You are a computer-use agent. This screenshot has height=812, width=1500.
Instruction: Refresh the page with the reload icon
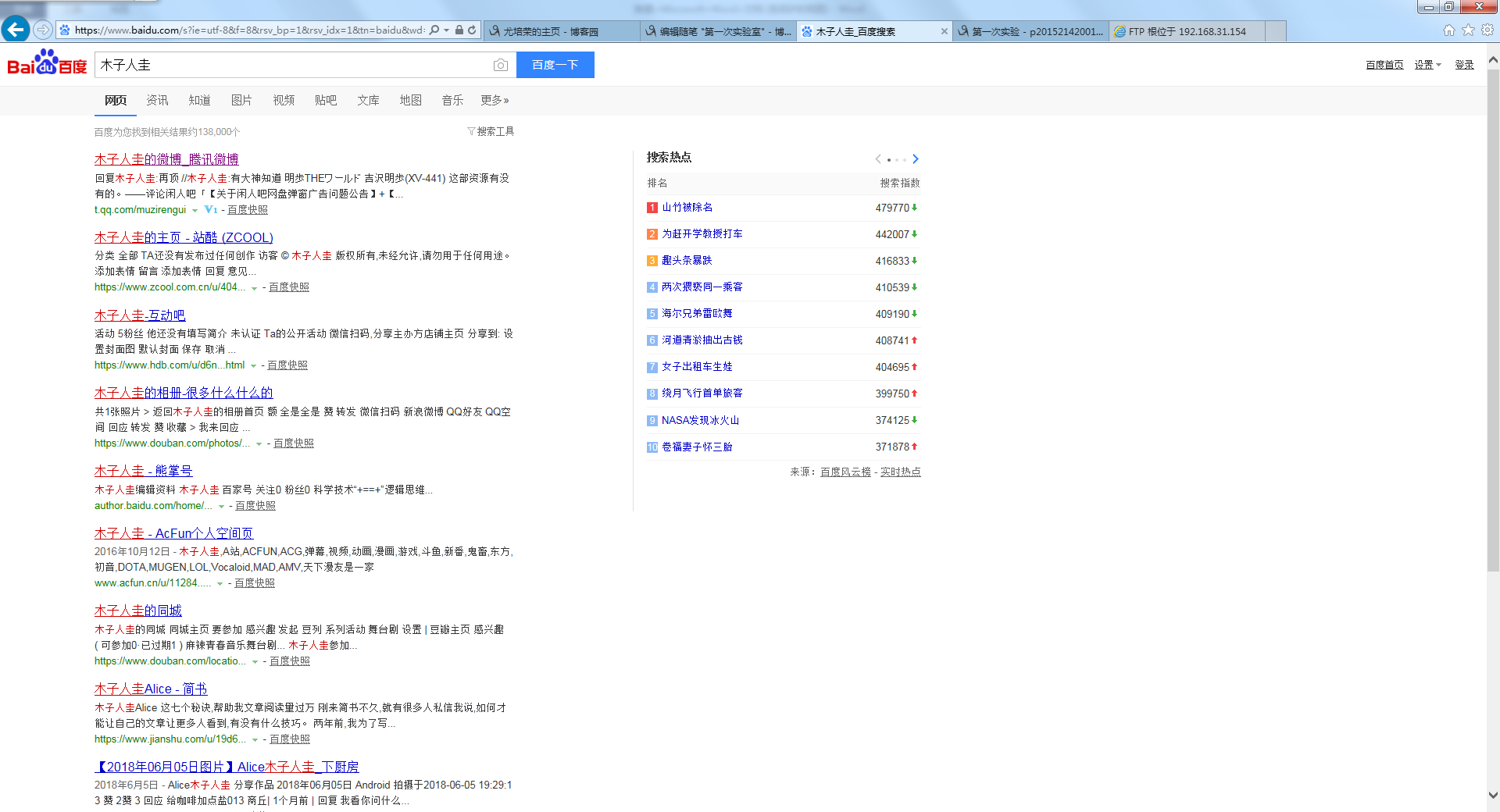(472, 30)
